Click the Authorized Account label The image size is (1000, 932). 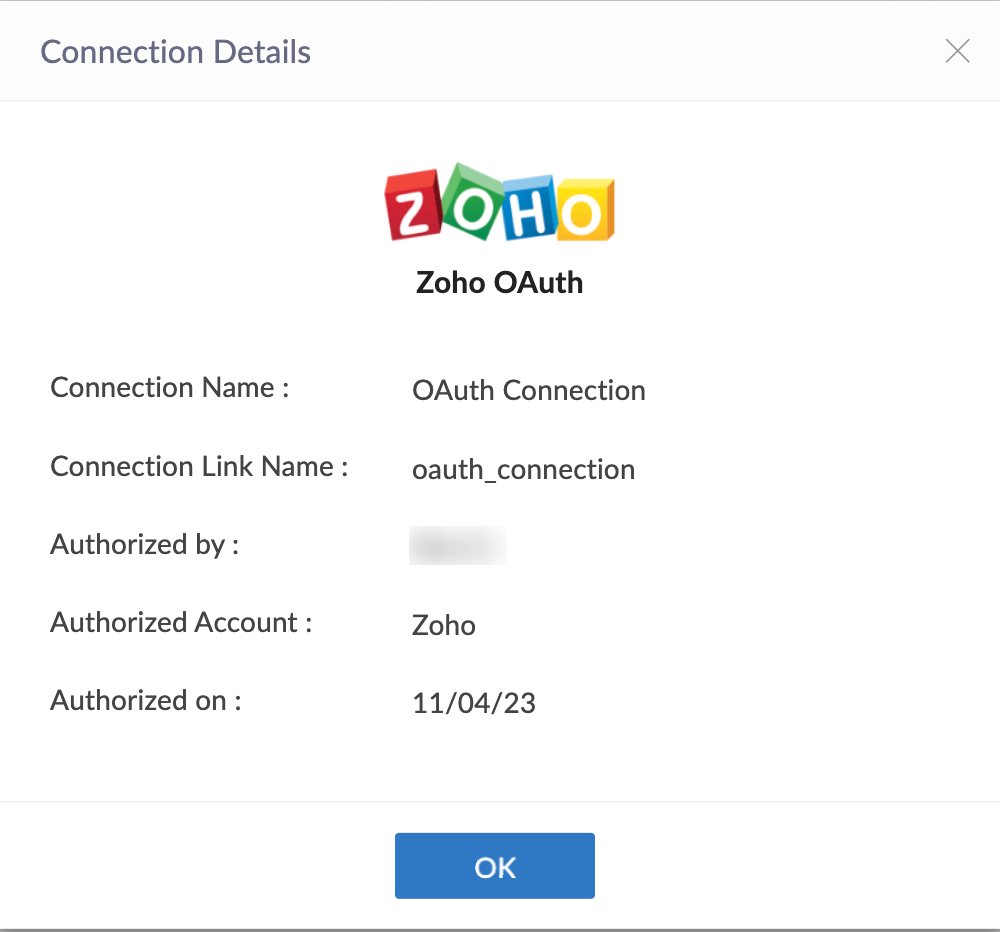click(181, 622)
